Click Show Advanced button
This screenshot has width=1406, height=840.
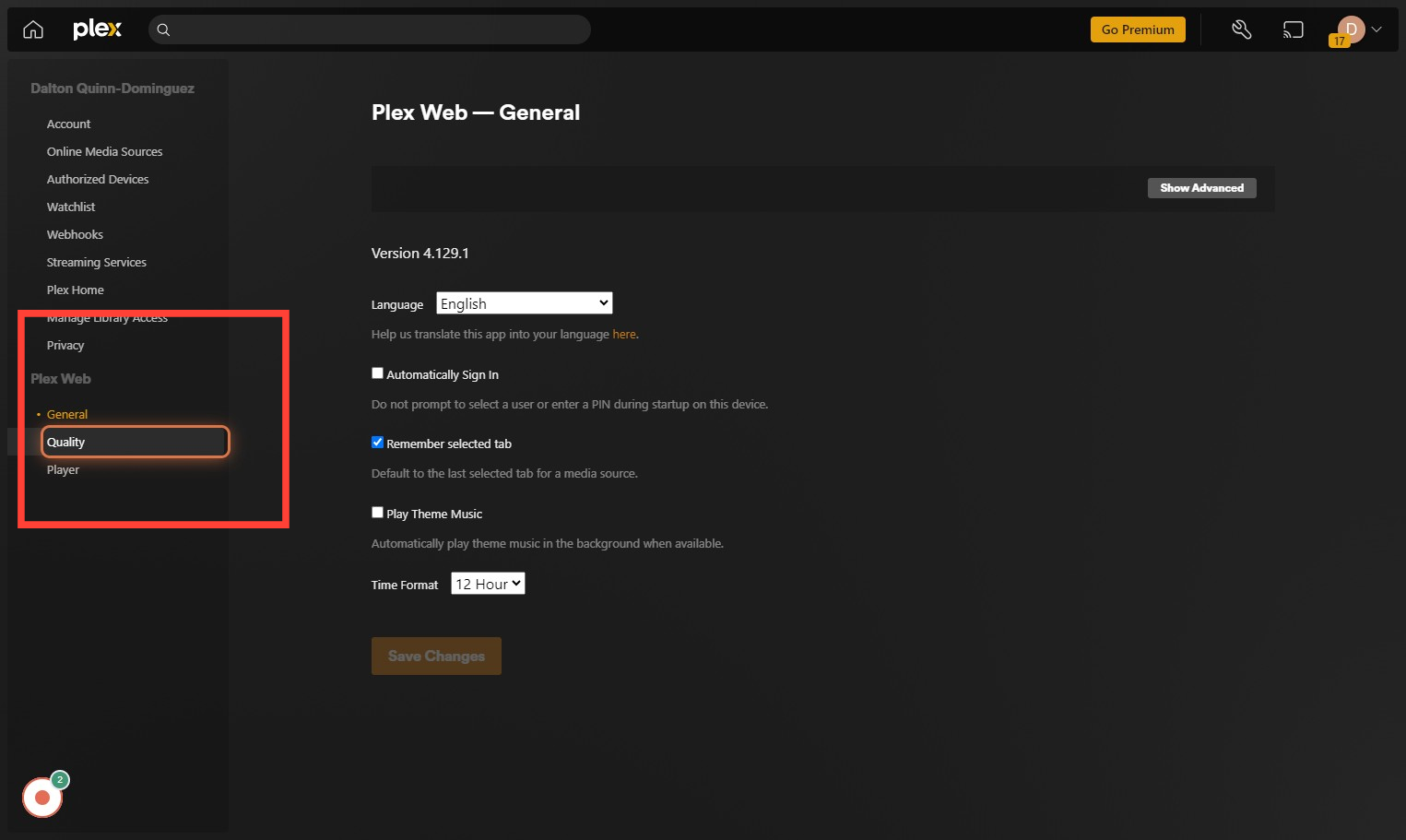(1201, 188)
